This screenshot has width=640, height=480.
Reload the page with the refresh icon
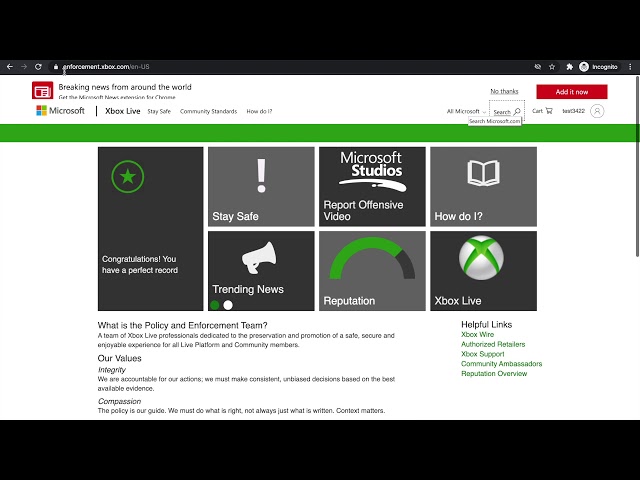[x=38, y=67]
